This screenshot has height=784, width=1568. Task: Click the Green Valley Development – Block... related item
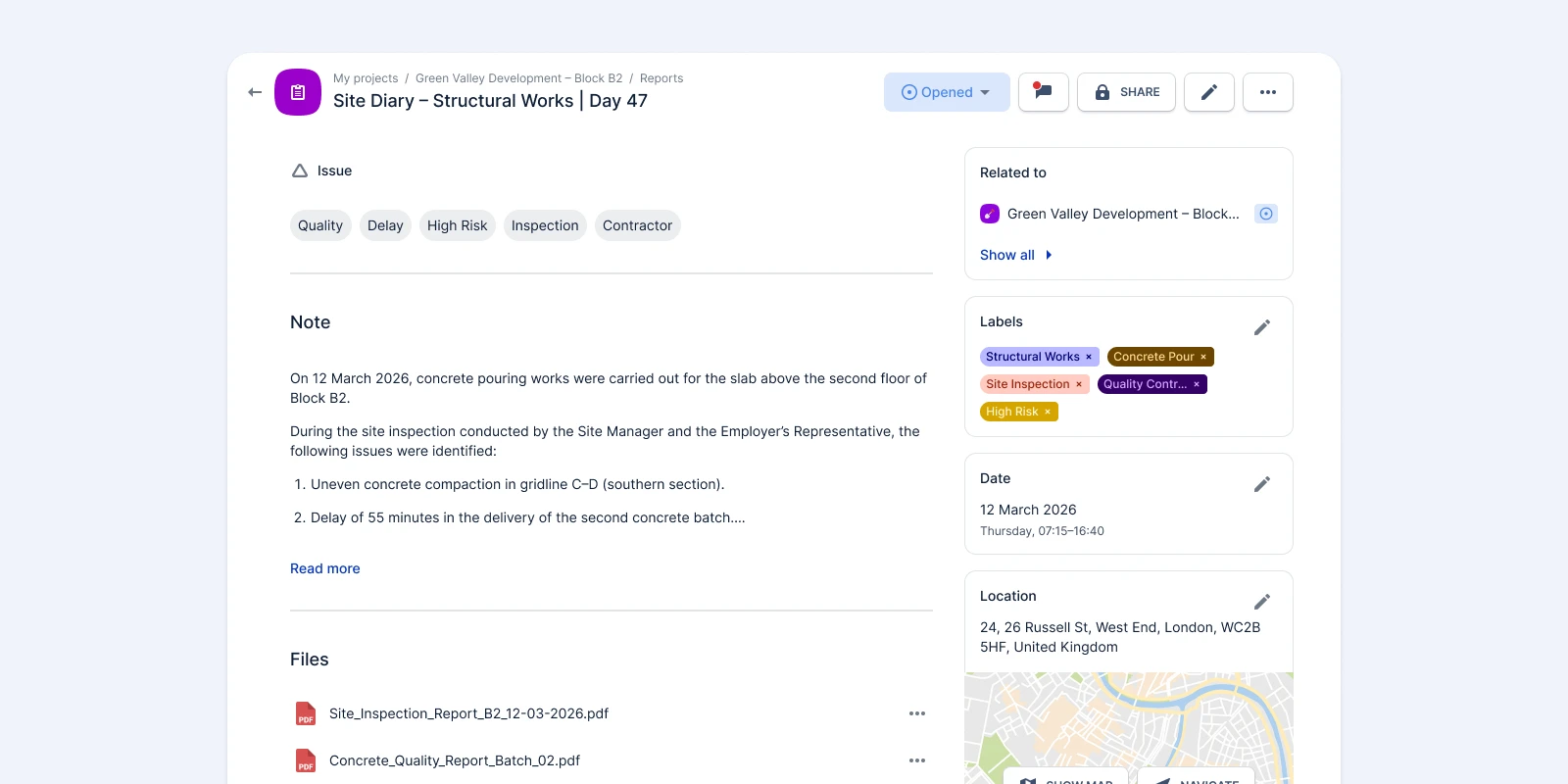coord(1123,214)
